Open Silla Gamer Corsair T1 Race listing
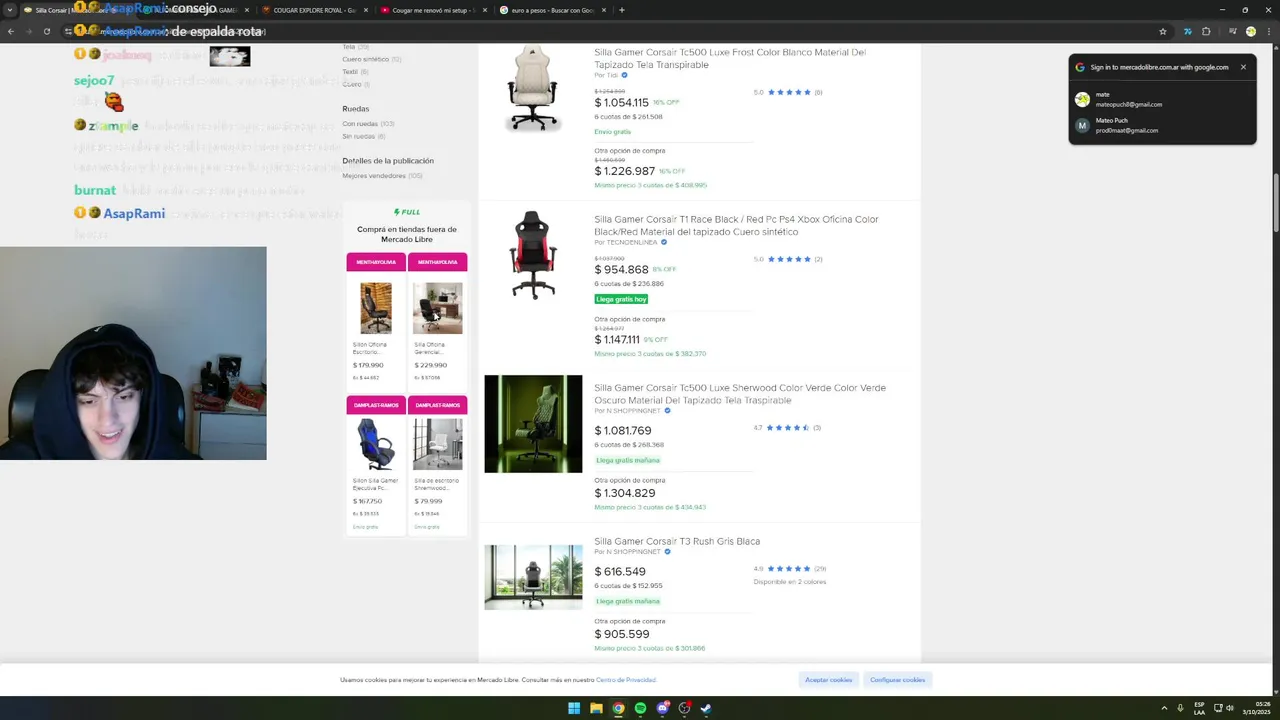The height and width of the screenshot is (720, 1280). [x=736, y=225]
